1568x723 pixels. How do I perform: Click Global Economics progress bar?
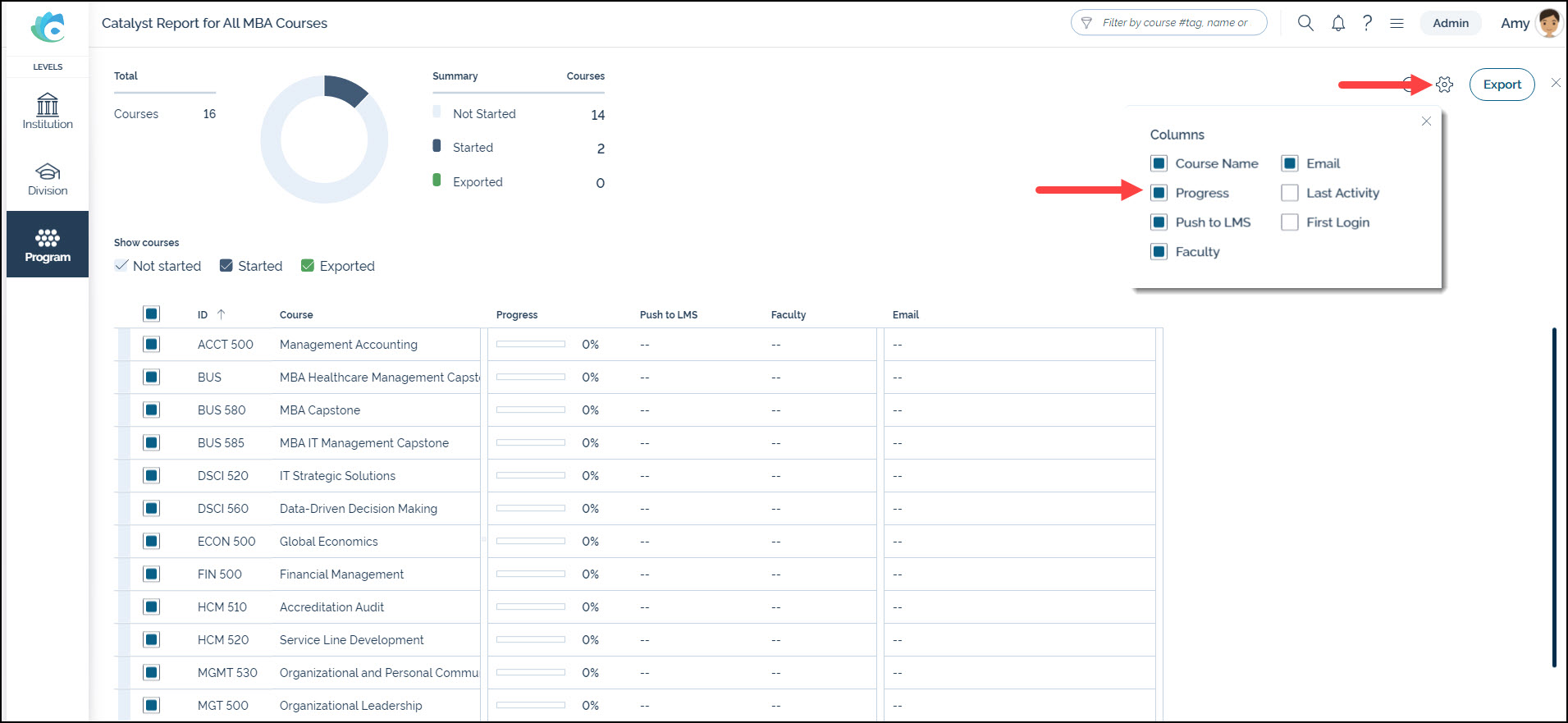click(x=531, y=541)
